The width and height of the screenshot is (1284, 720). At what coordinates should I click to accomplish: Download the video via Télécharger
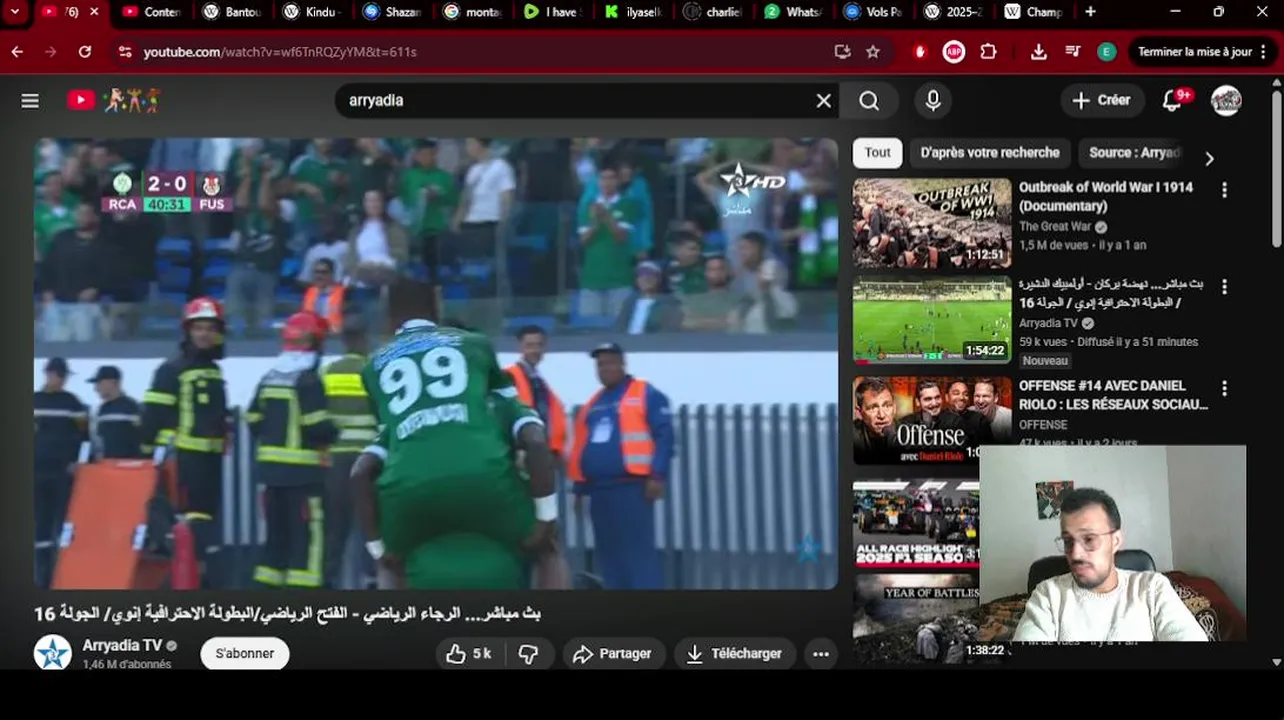[734, 654]
